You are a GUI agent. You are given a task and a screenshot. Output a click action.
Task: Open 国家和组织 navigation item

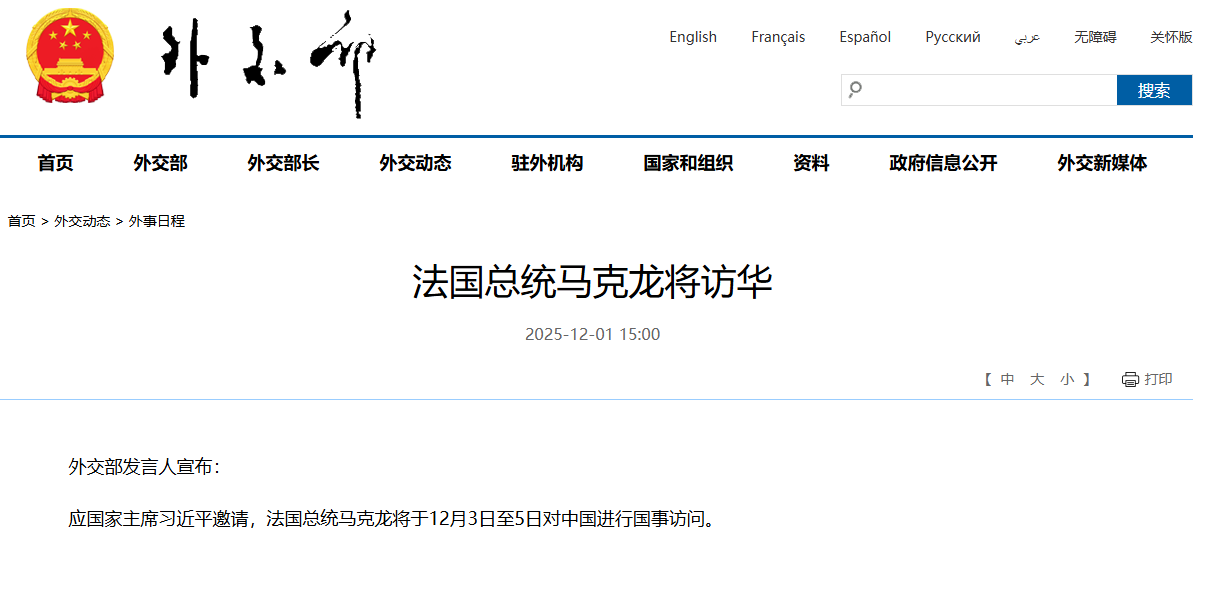(x=688, y=163)
